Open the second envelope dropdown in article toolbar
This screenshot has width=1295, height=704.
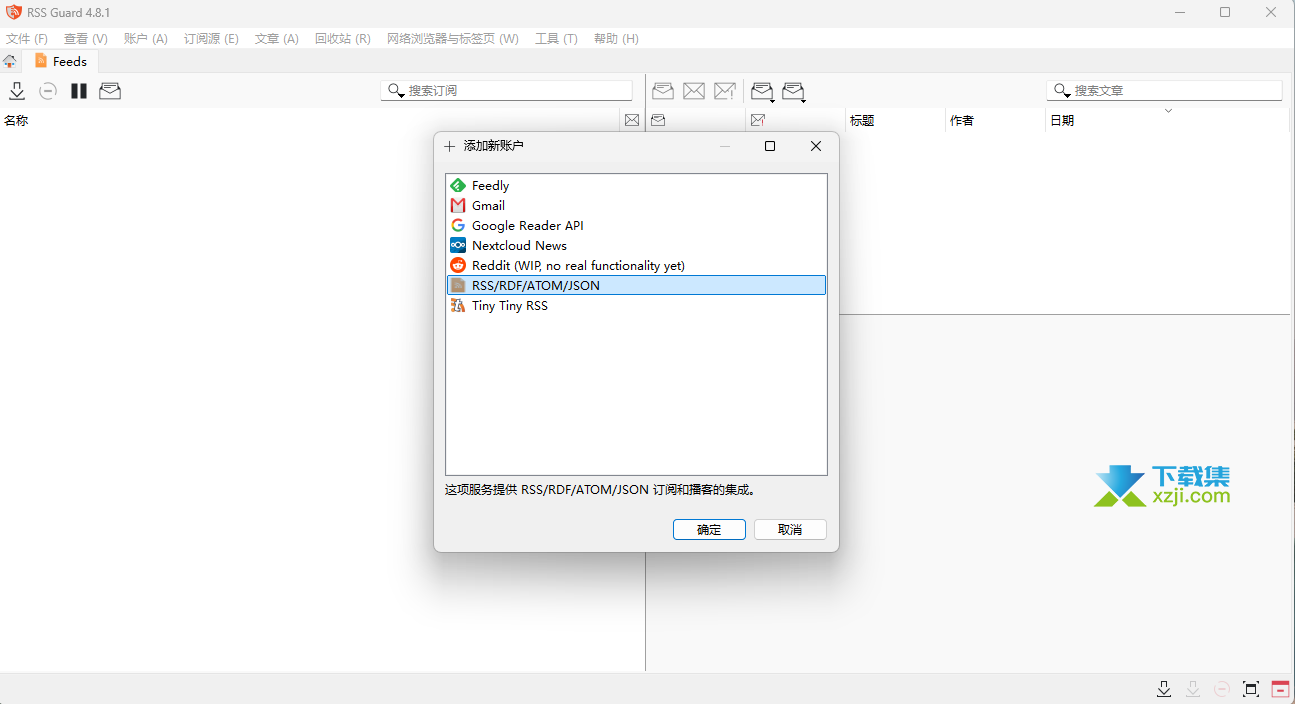(x=794, y=92)
